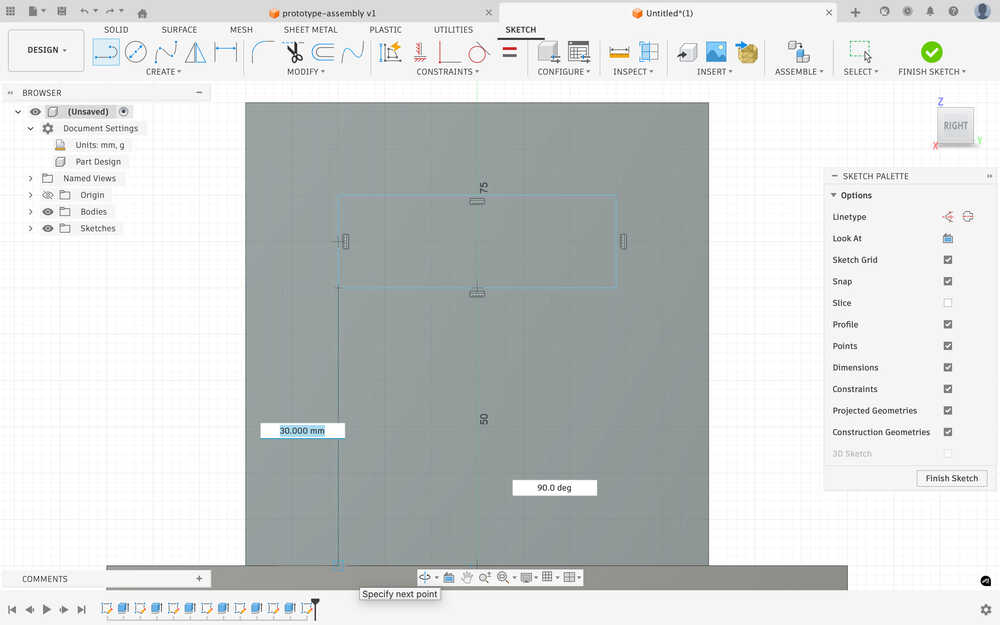Apply the Equal constraint
The height and width of the screenshot is (625, 1000).
coord(510,52)
